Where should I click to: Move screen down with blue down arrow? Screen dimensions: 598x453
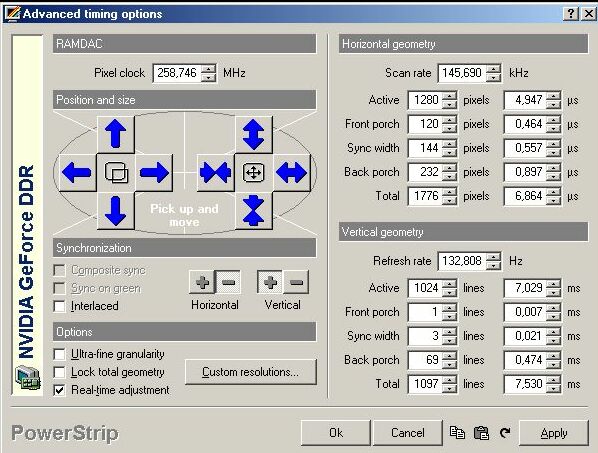click(x=116, y=210)
